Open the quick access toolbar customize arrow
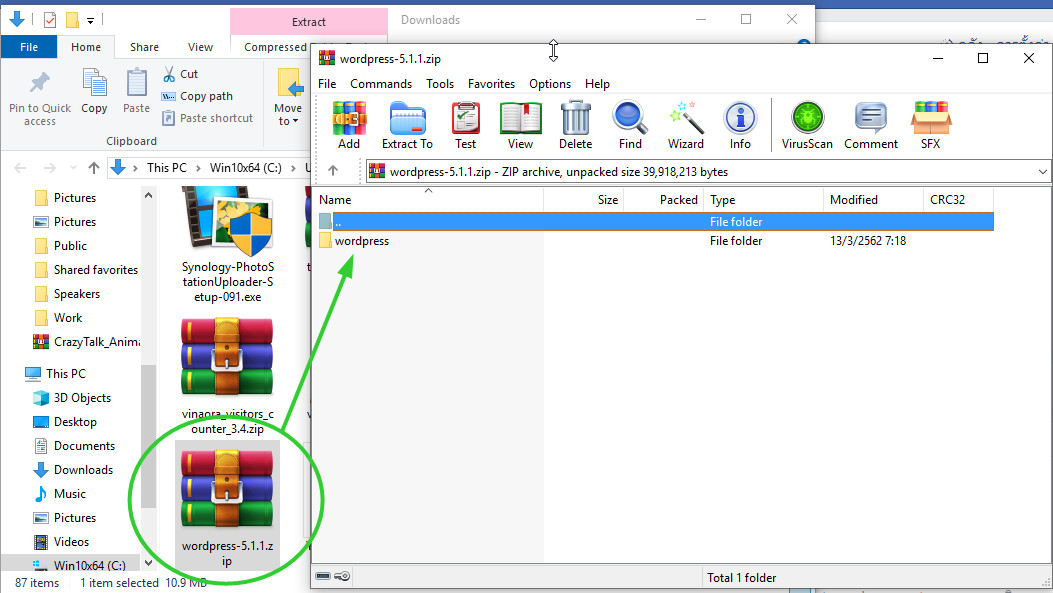This screenshot has height=593, width=1053. (x=90, y=20)
